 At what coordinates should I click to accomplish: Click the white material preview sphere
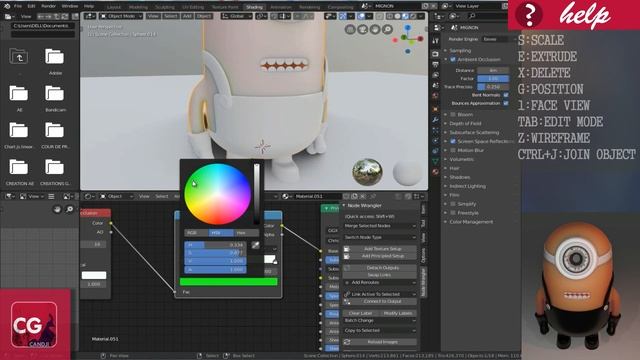[x=407, y=173]
